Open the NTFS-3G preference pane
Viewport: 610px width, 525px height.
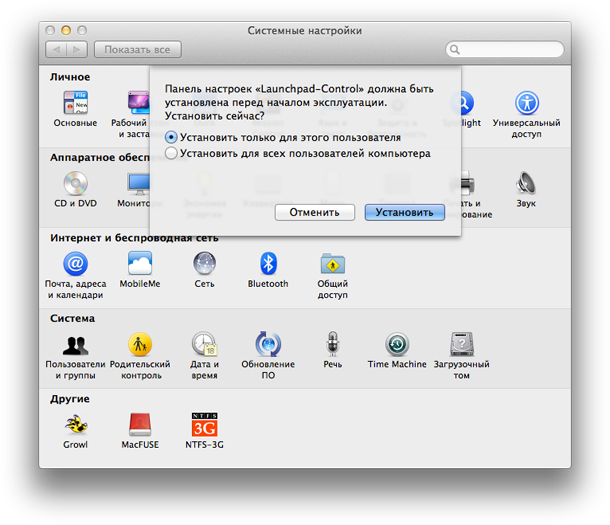(204, 424)
